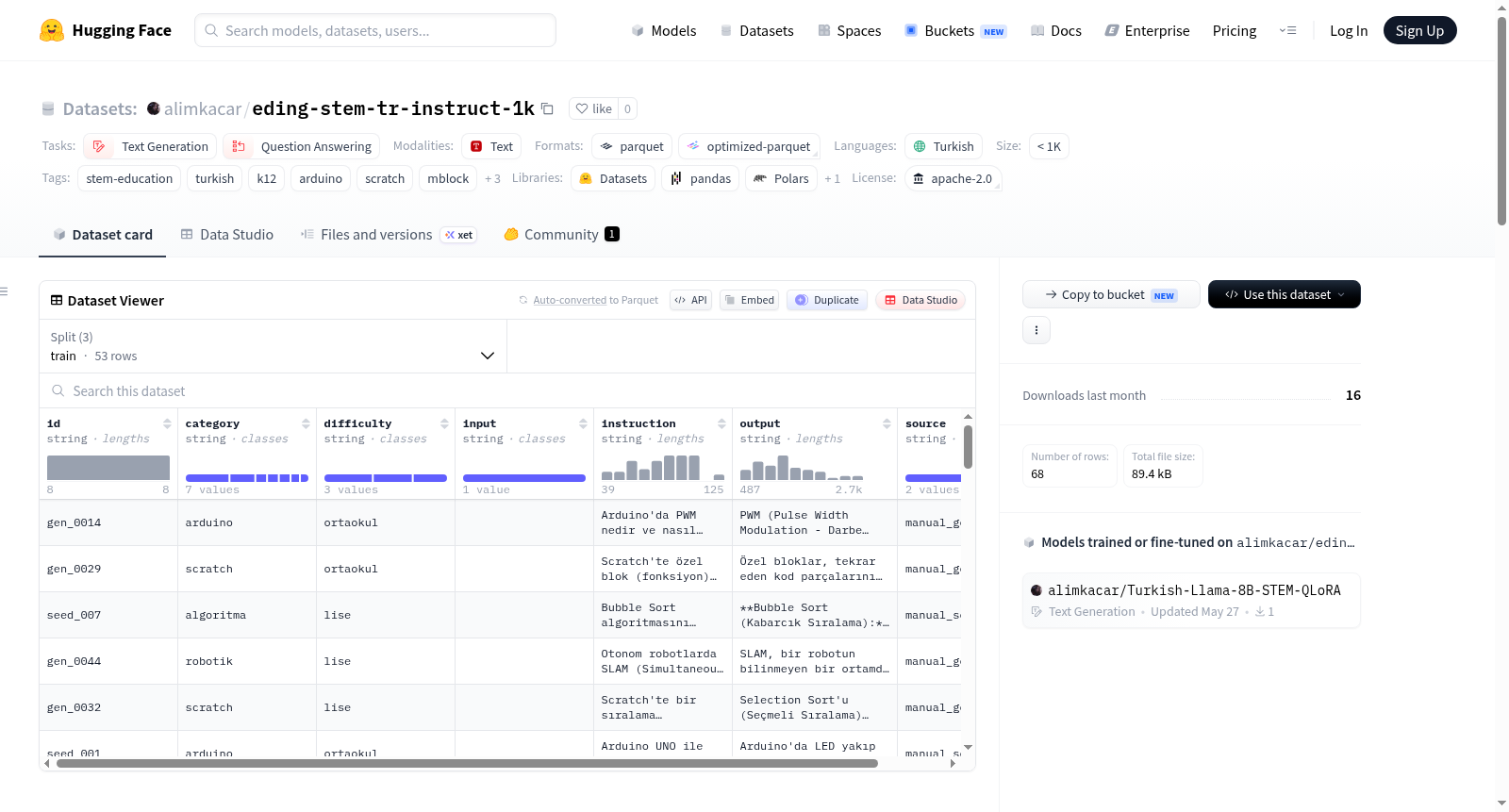The width and height of the screenshot is (1509, 812).
Task: Click the table vertical scrollbar thumb
Action: pyautogui.click(x=968, y=446)
